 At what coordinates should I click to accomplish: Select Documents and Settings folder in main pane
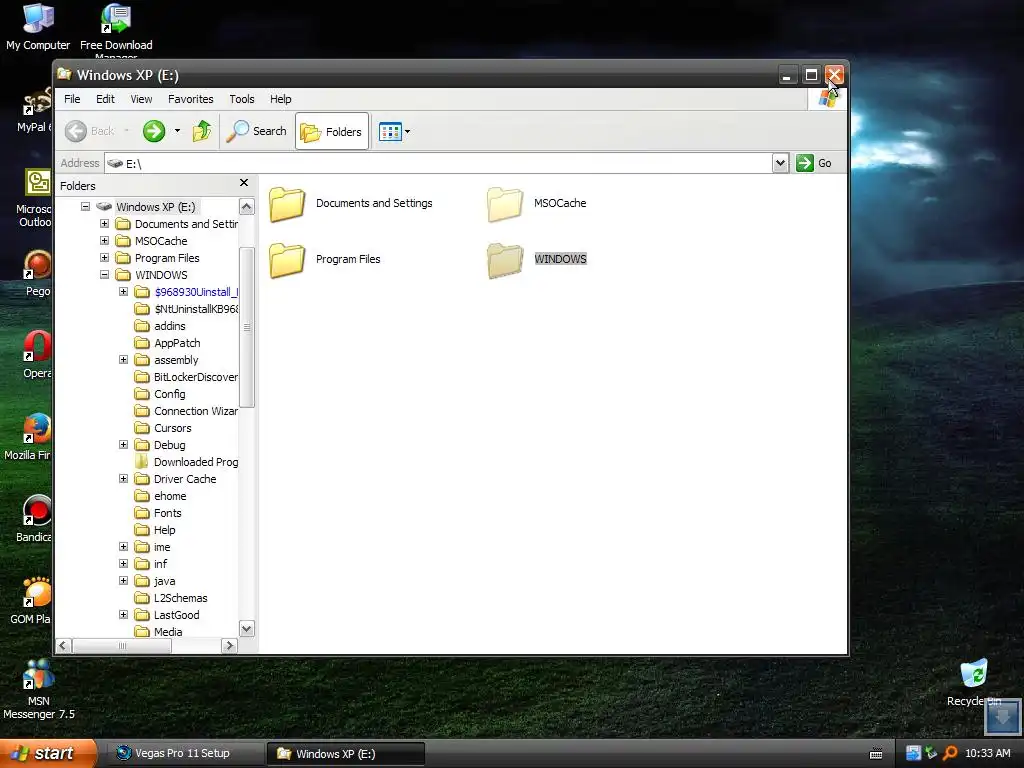(x=351, y=204)
